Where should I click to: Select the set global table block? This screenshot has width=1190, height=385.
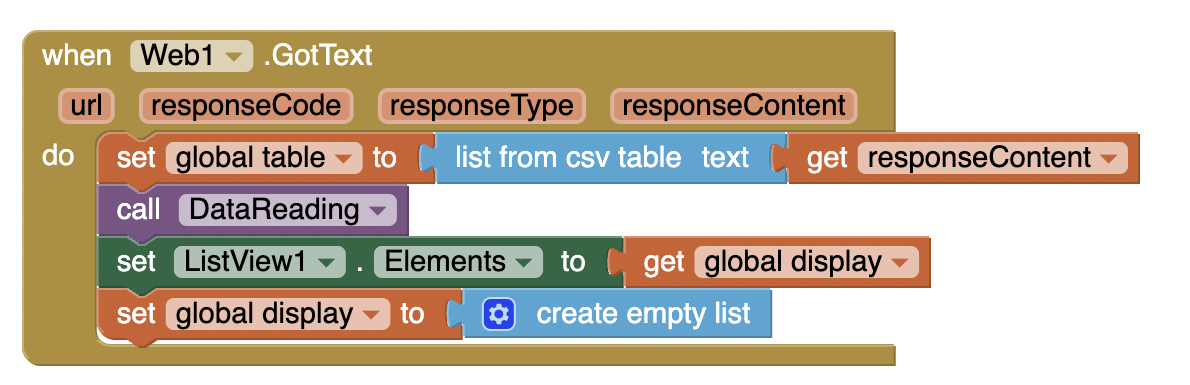(x=265, y=158)
